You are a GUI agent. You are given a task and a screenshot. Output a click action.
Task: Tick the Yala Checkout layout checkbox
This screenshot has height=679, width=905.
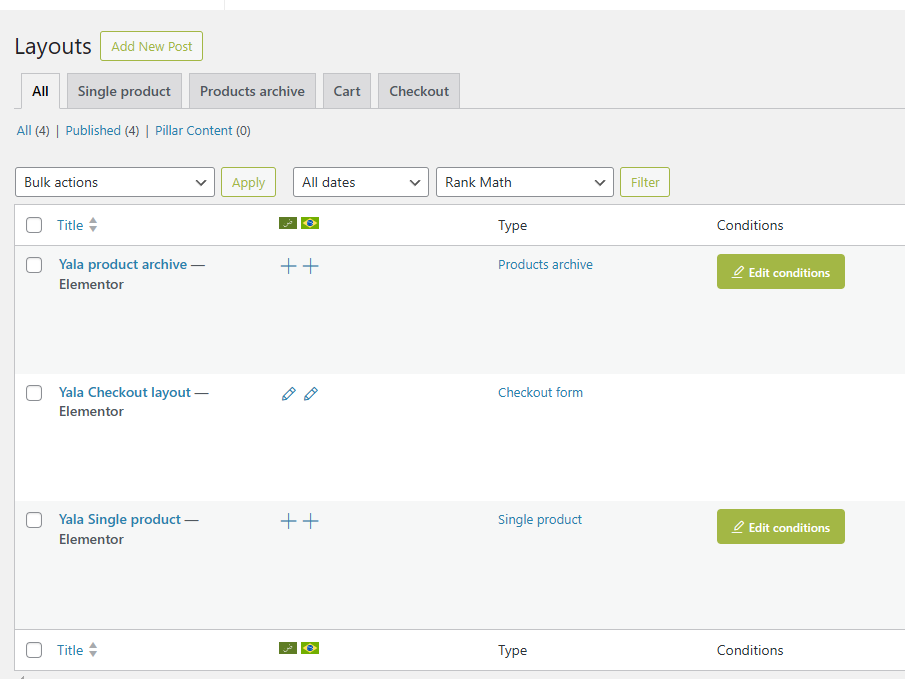tap(34, 393)
